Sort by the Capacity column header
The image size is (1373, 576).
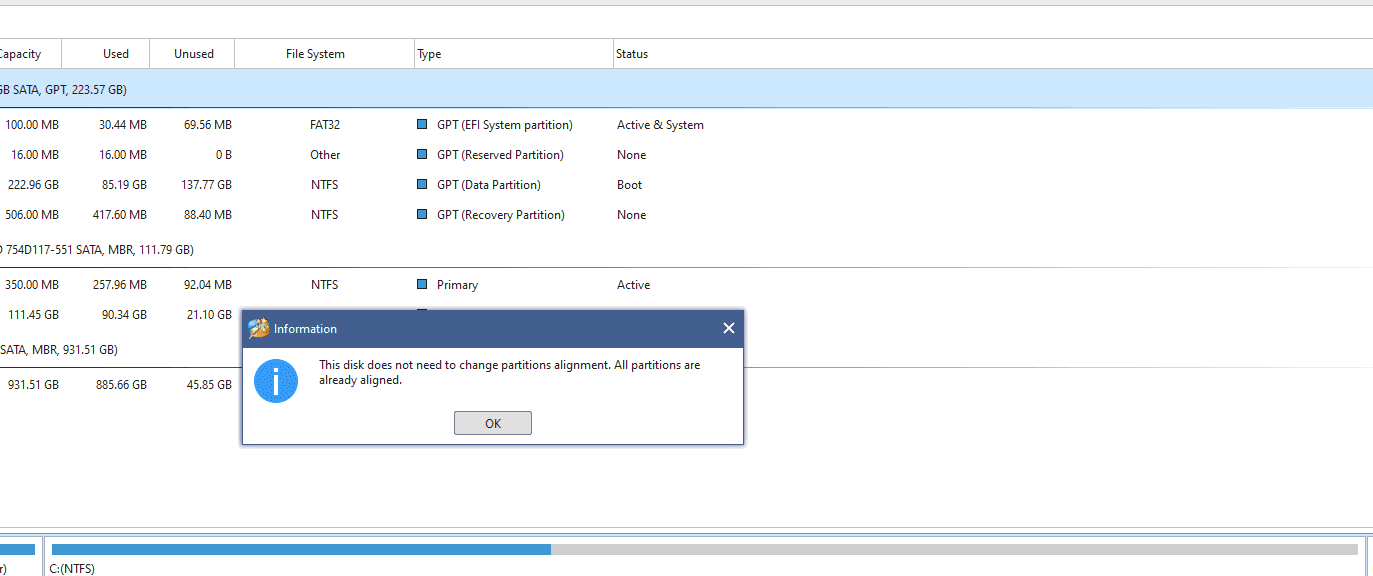[30, 54]
